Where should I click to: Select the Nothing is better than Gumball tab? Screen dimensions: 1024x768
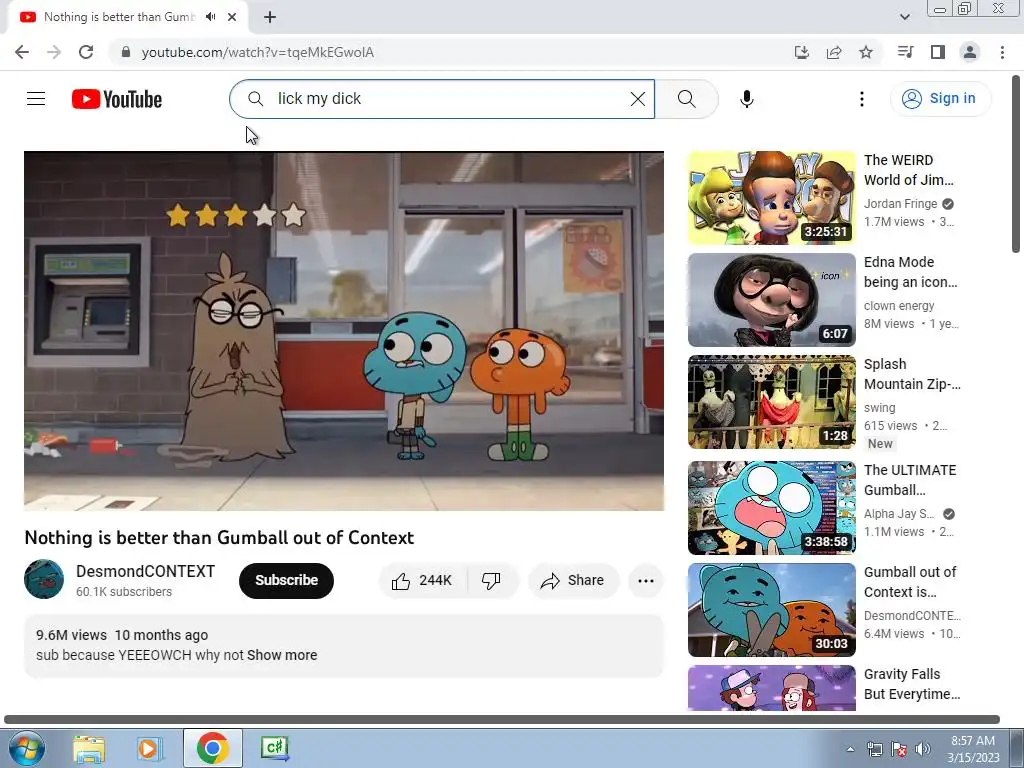tap(127, 17)
